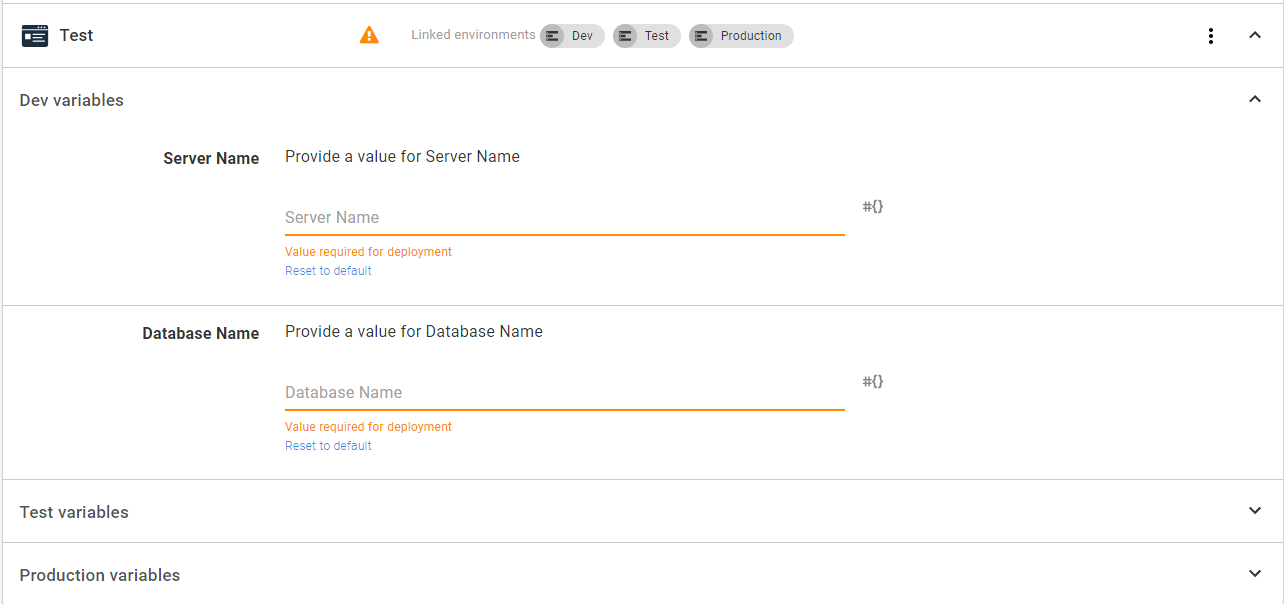This screenshot has height=604, width=1284.
Task: Collapse the Test tenant section chevron
Action: (x=1255, y=36)
